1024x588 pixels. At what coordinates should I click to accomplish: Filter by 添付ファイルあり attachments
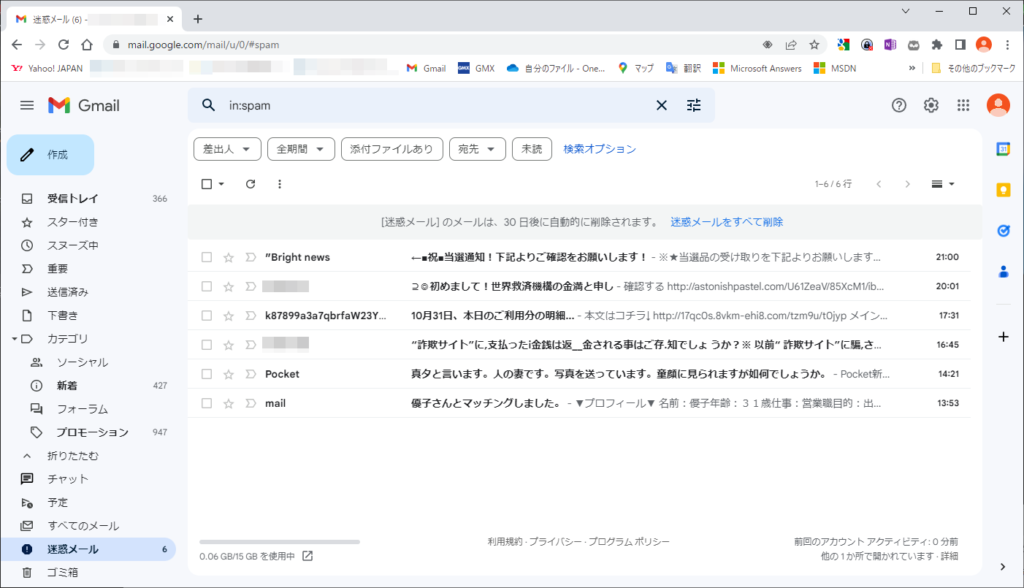pos(392,149)
